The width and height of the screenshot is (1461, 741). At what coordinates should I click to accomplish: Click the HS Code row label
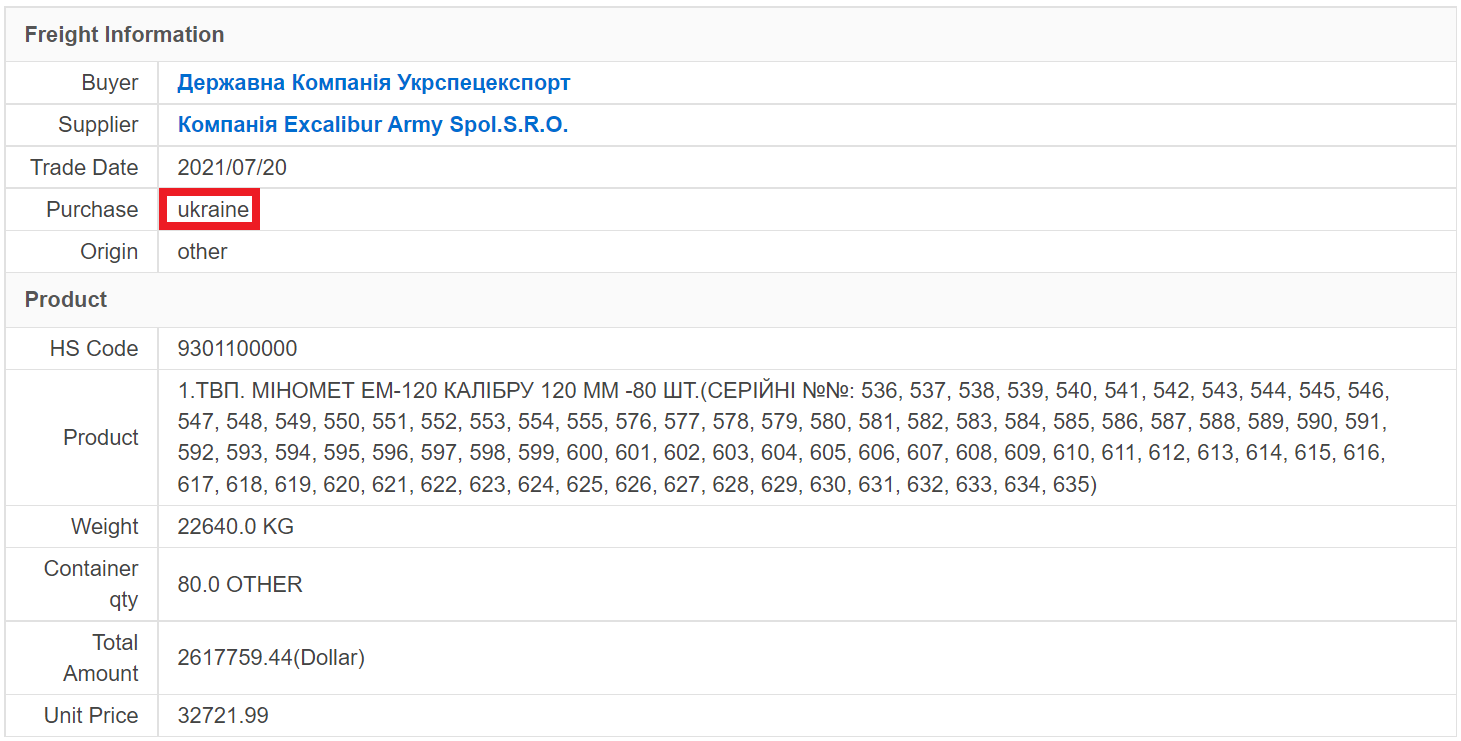tap(94, 349)
